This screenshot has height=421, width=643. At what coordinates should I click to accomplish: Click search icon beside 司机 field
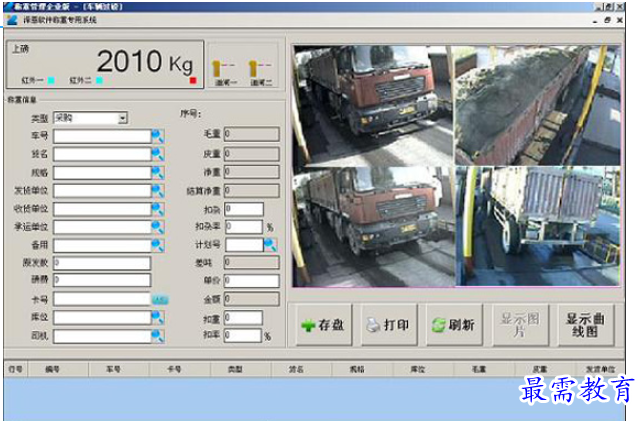(158, 336)
